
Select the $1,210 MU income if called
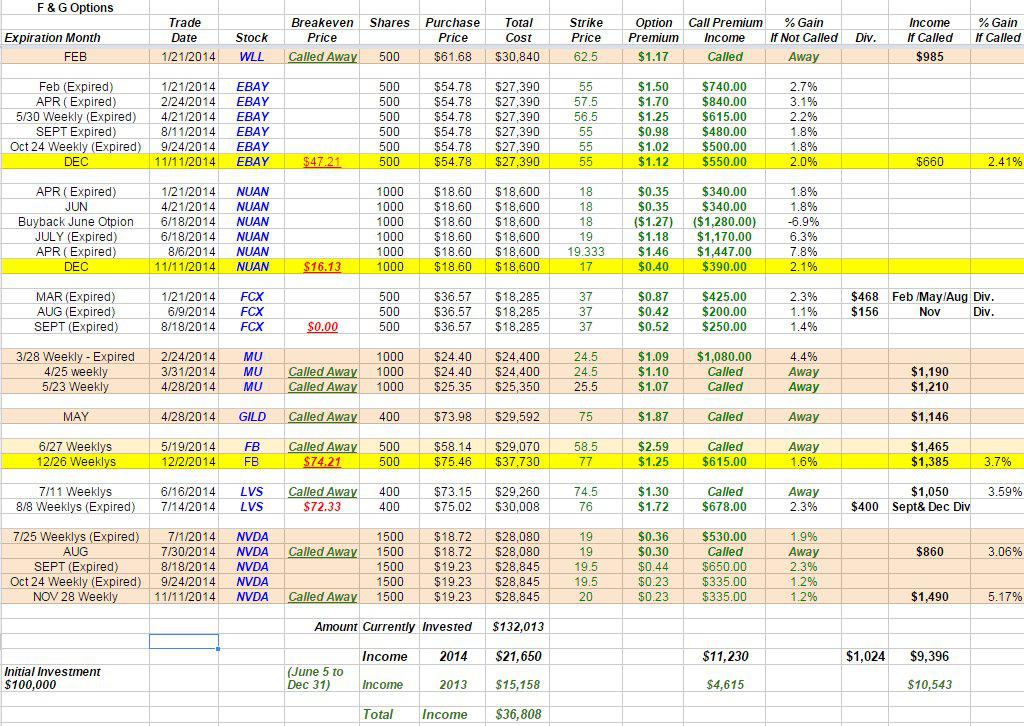929,387
